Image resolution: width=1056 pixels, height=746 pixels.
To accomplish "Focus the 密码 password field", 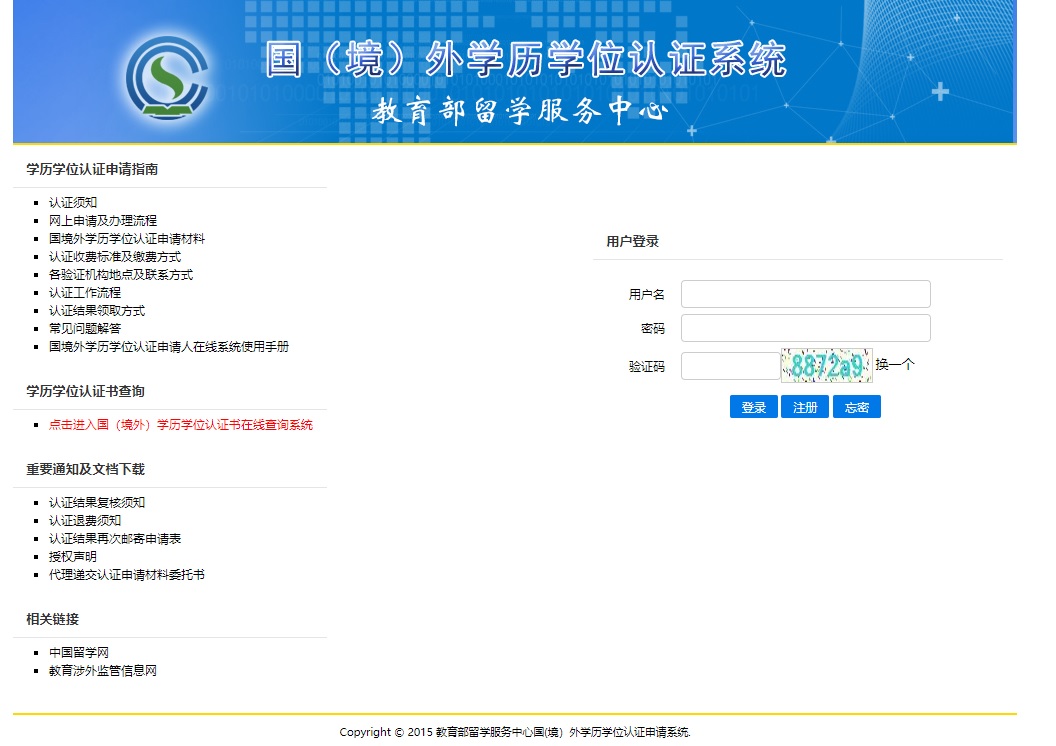I will pyautogui.click(x=805, y=328).
